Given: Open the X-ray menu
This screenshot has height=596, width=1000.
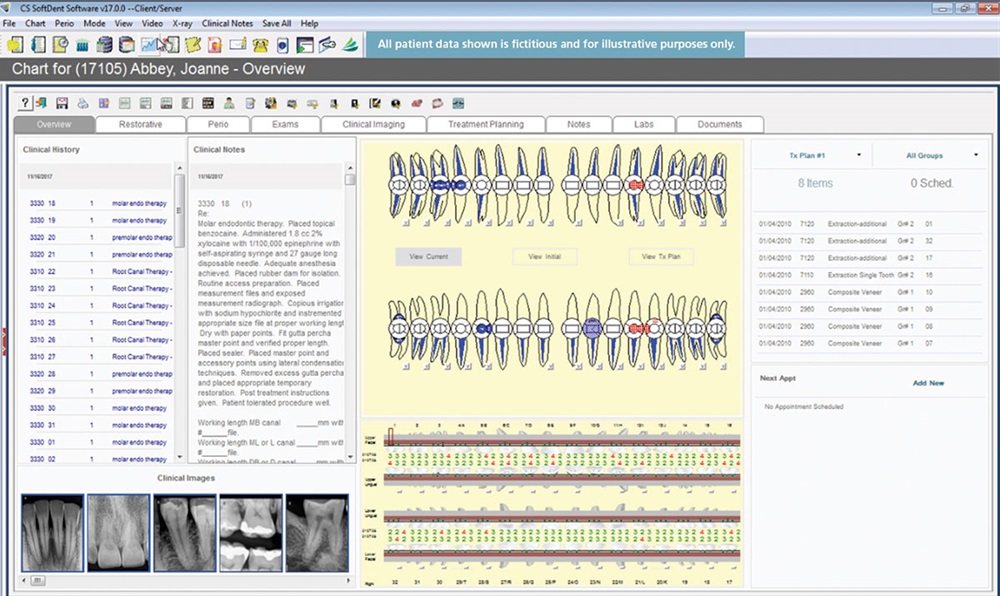Looking at the screenshot, I should [x=182, y=24].
